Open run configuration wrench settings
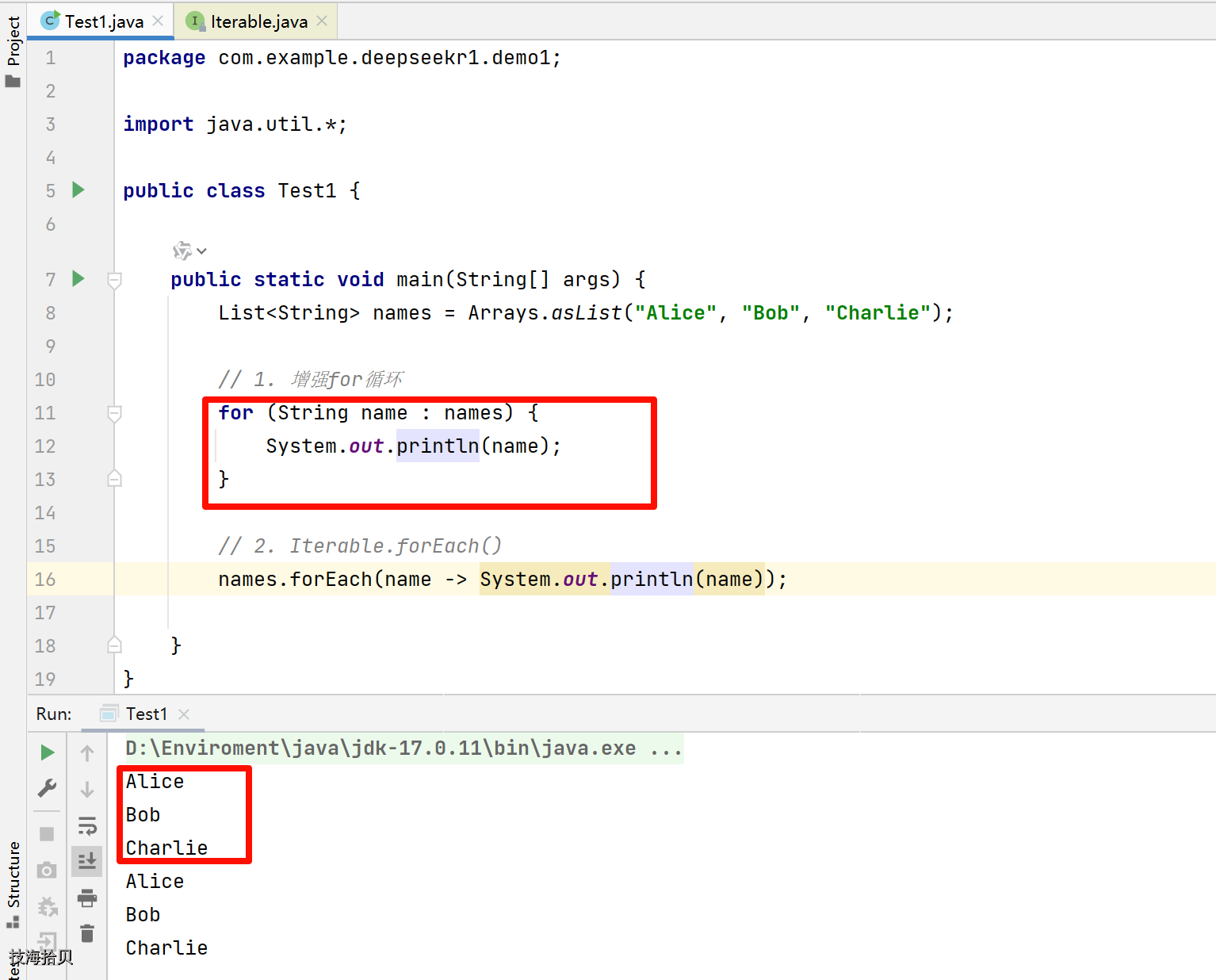 tap(47, 789)
